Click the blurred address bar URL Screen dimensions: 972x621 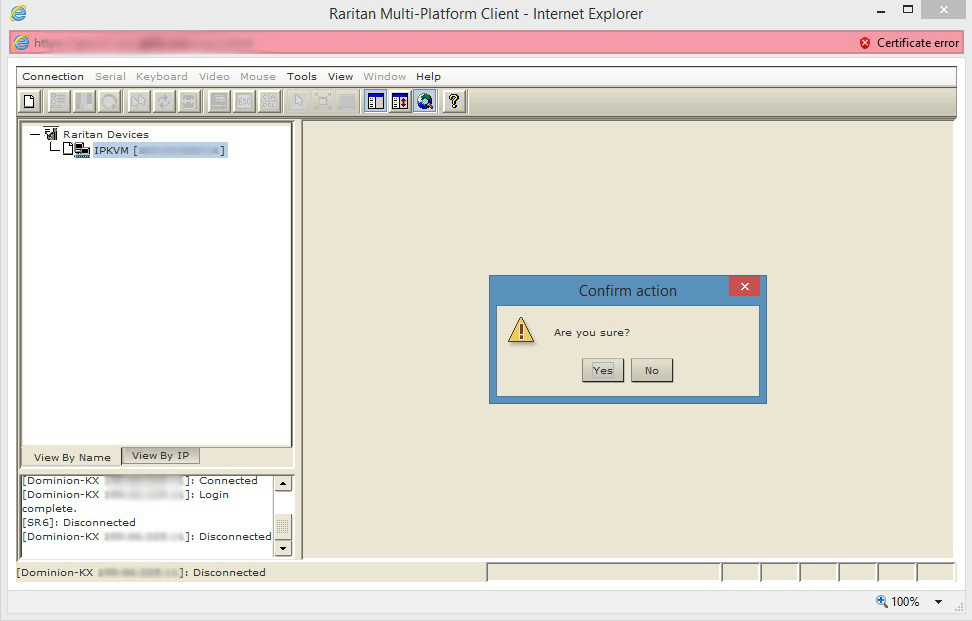[143, 43]
